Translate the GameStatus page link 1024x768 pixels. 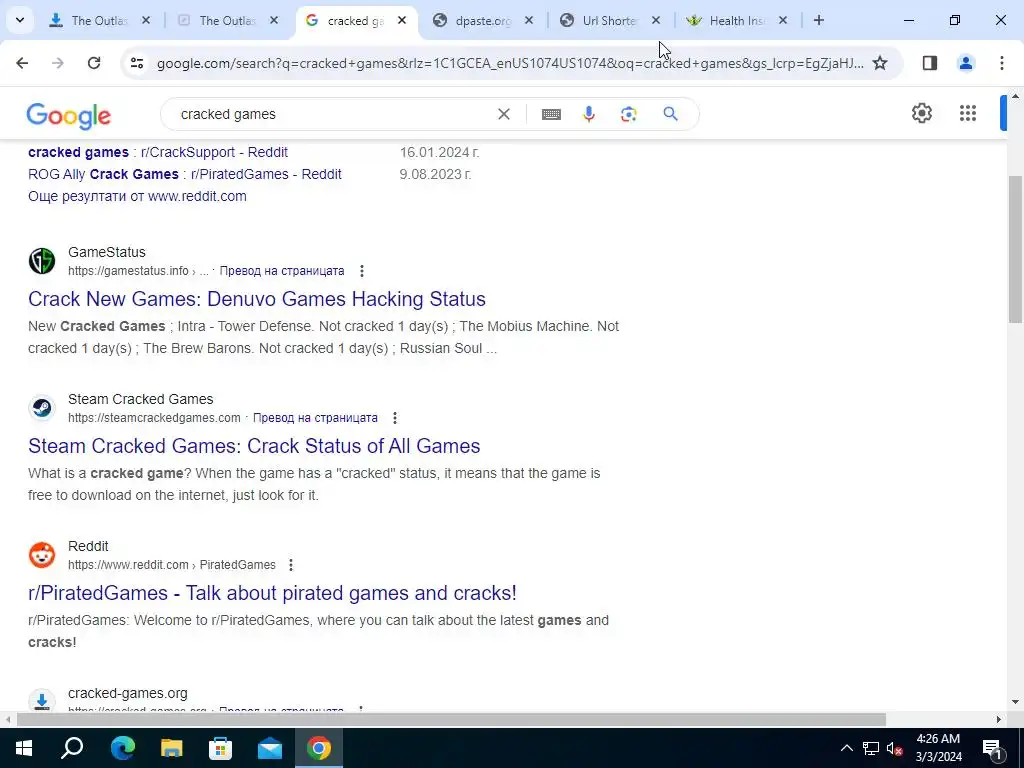click(281, 270)
